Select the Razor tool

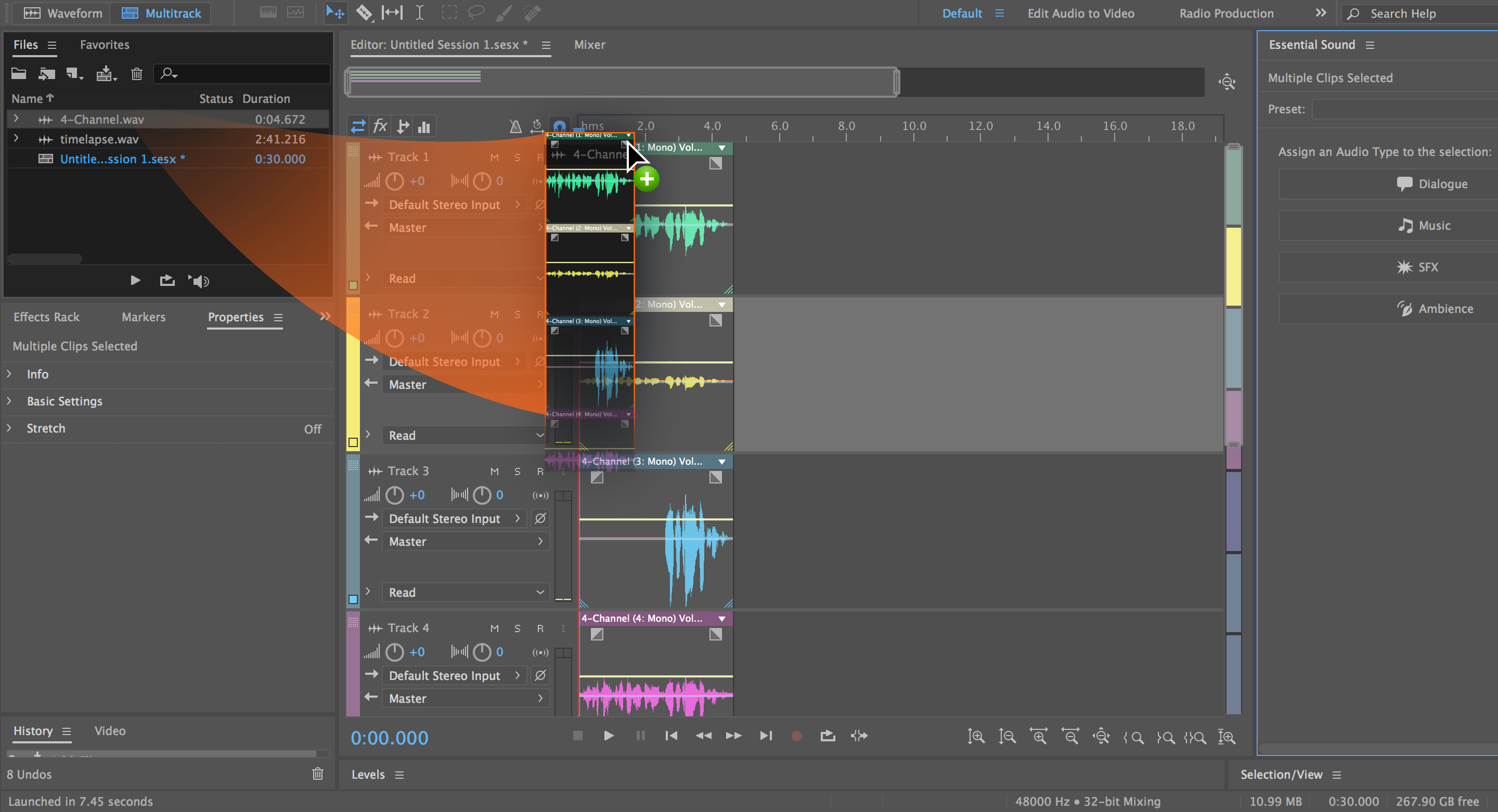364,12
